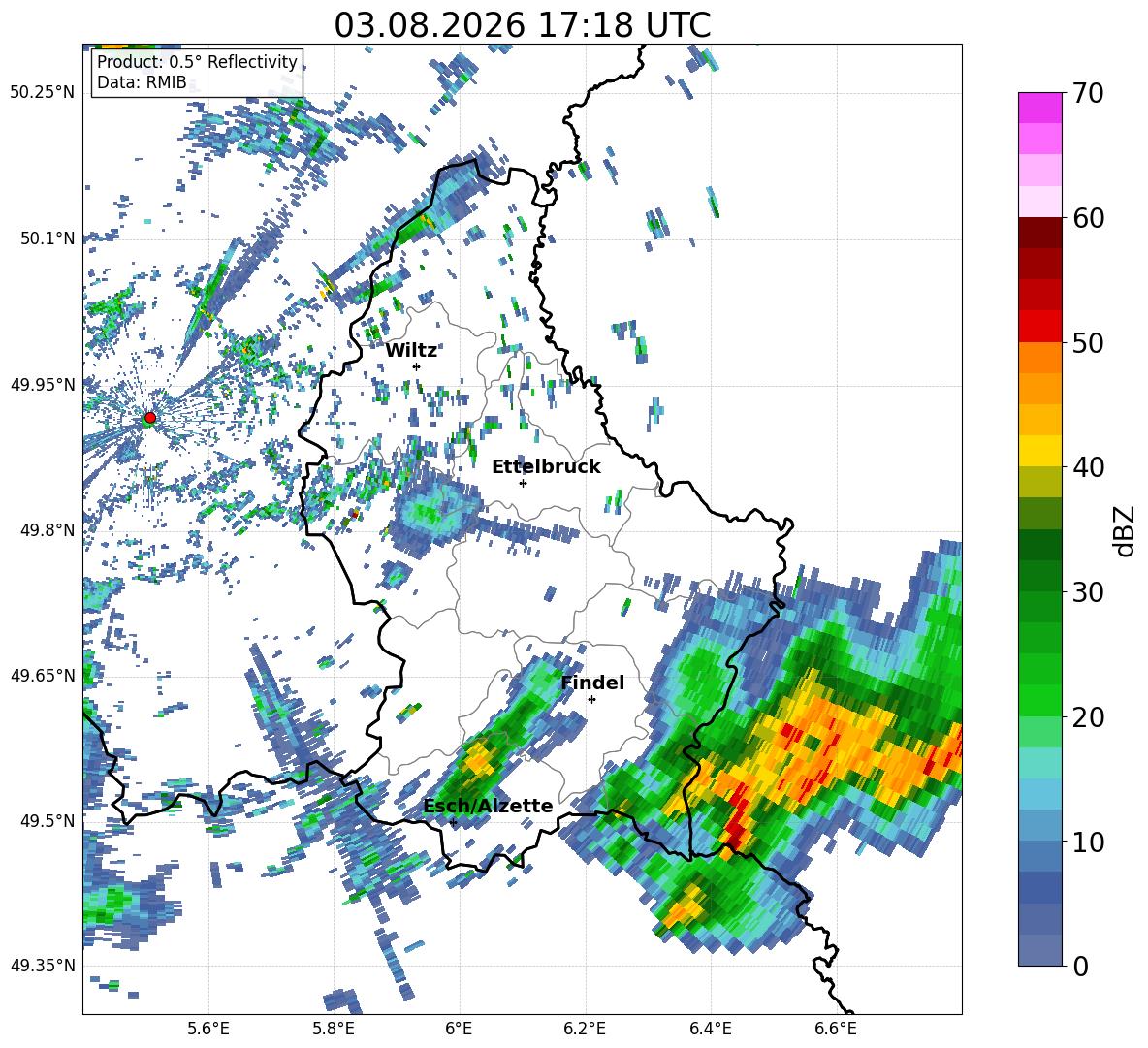Click the Product 0.5° Reflectivity info box
Image resolution: width=1148 pixels, height=1048 pixels.
pyautogui.click(x=198, y=72)
